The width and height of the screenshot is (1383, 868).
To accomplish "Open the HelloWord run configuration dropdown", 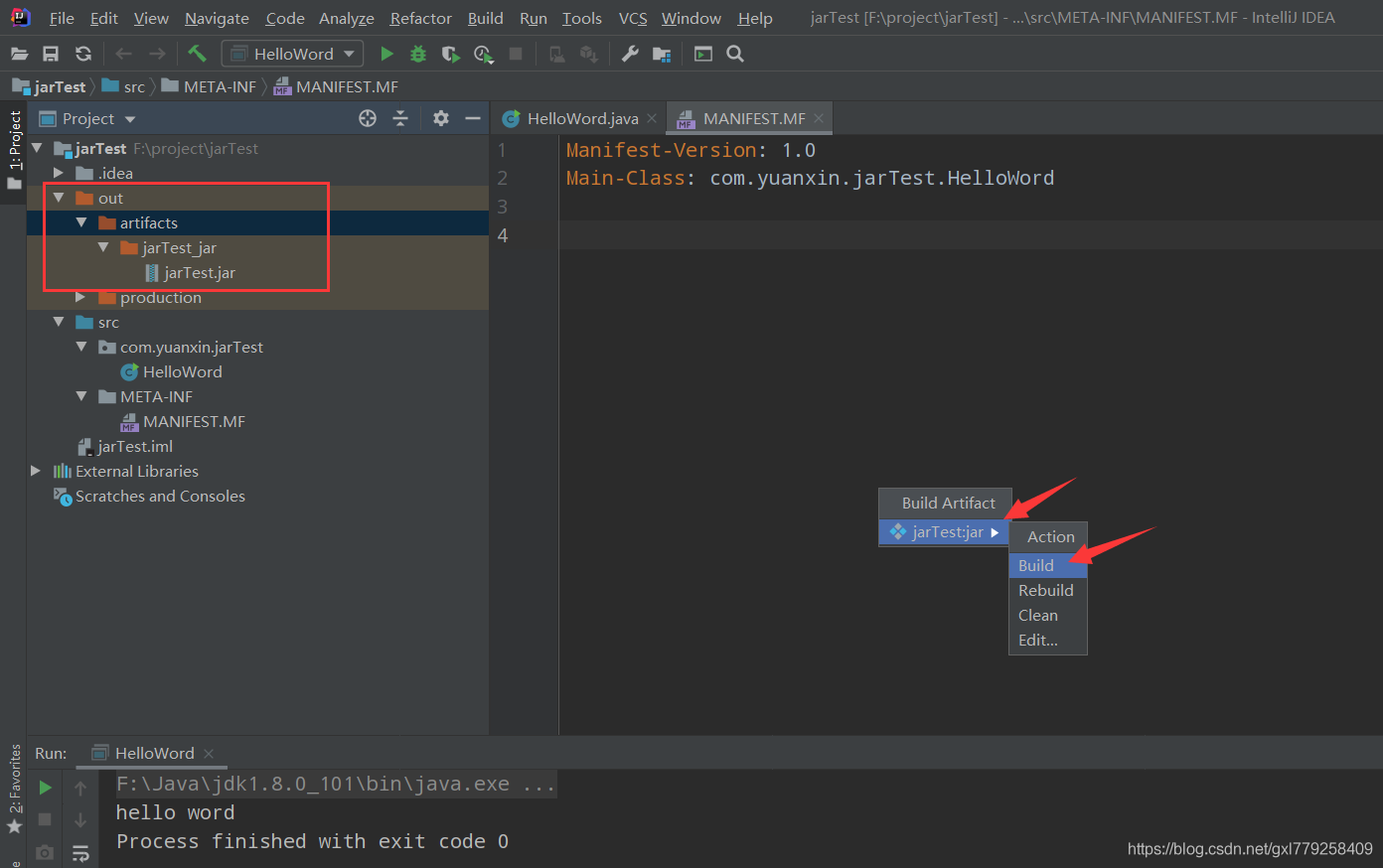I will (x=293, y=54).
